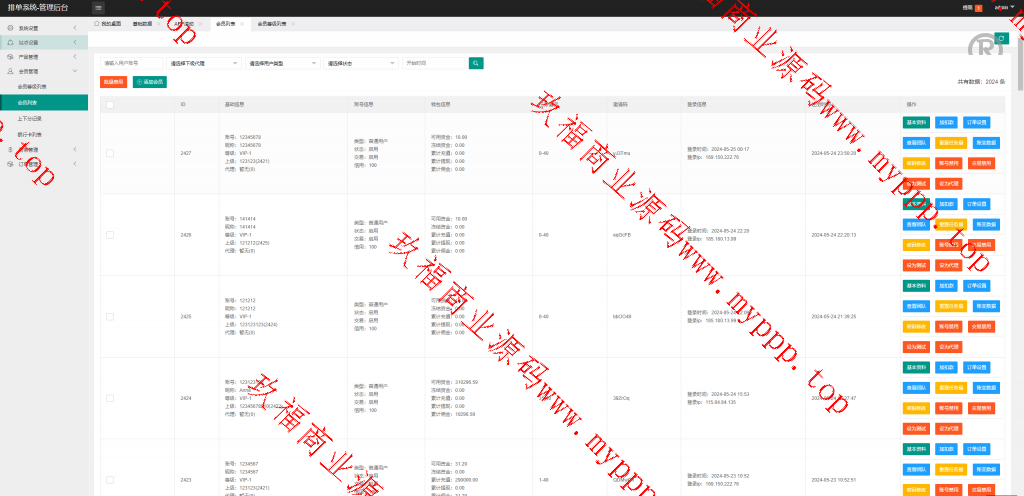Open the 请选择下级代理 dropdown
Screen dimensions: 1024x496
pyautogui.click(x=204, y=63)
